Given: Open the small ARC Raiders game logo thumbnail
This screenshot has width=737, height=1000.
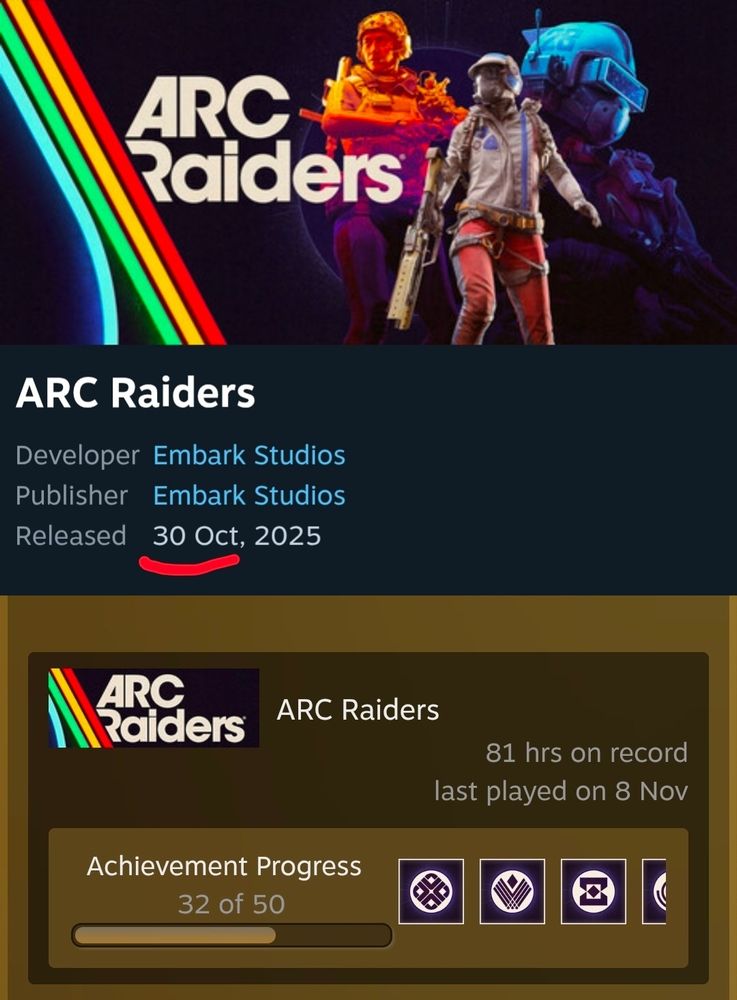Looking at the screenshot, I should pyautogui.click(x=154, y=708).
